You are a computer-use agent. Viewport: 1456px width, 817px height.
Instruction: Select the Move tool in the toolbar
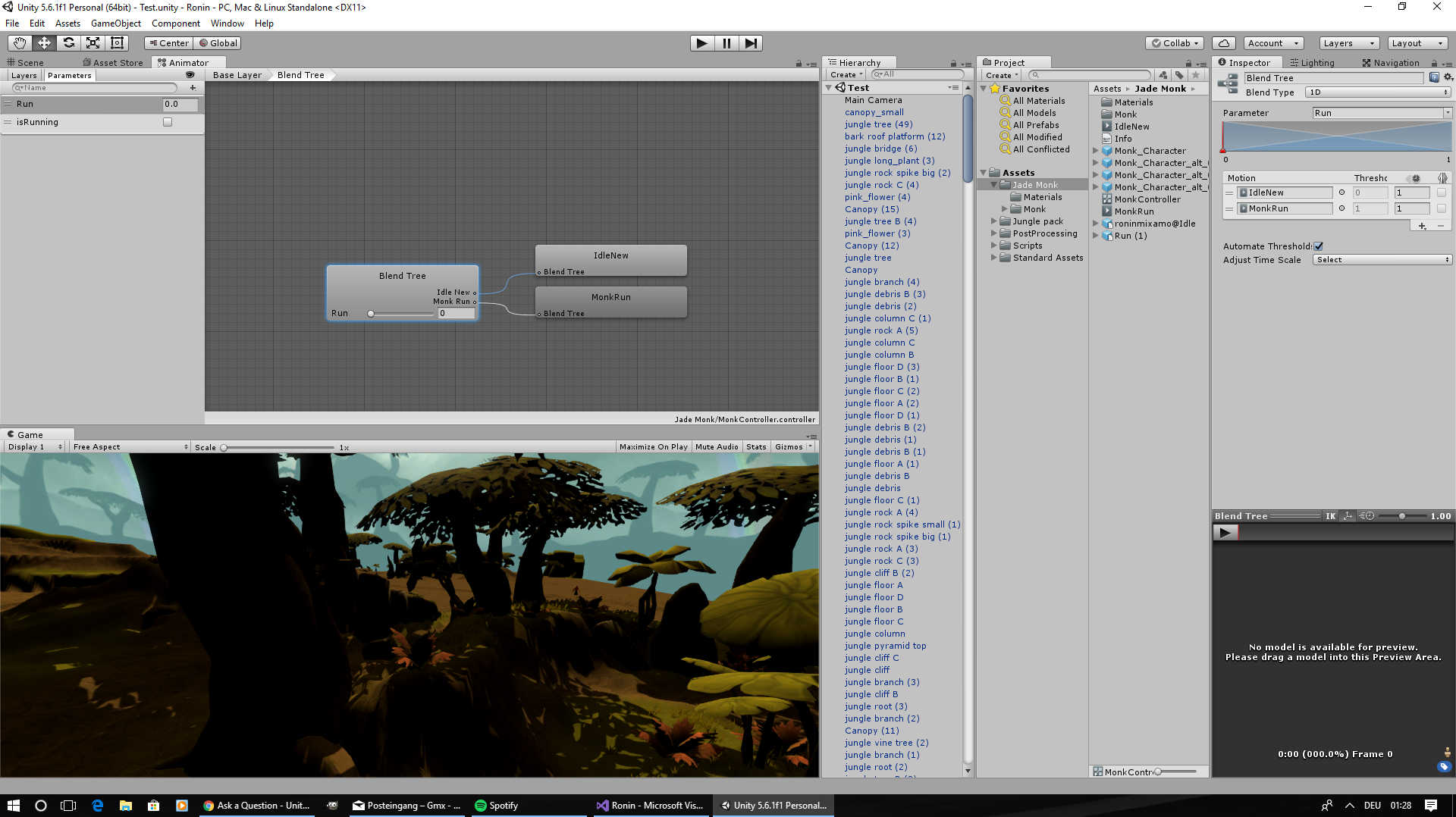(x=44, y=43)
